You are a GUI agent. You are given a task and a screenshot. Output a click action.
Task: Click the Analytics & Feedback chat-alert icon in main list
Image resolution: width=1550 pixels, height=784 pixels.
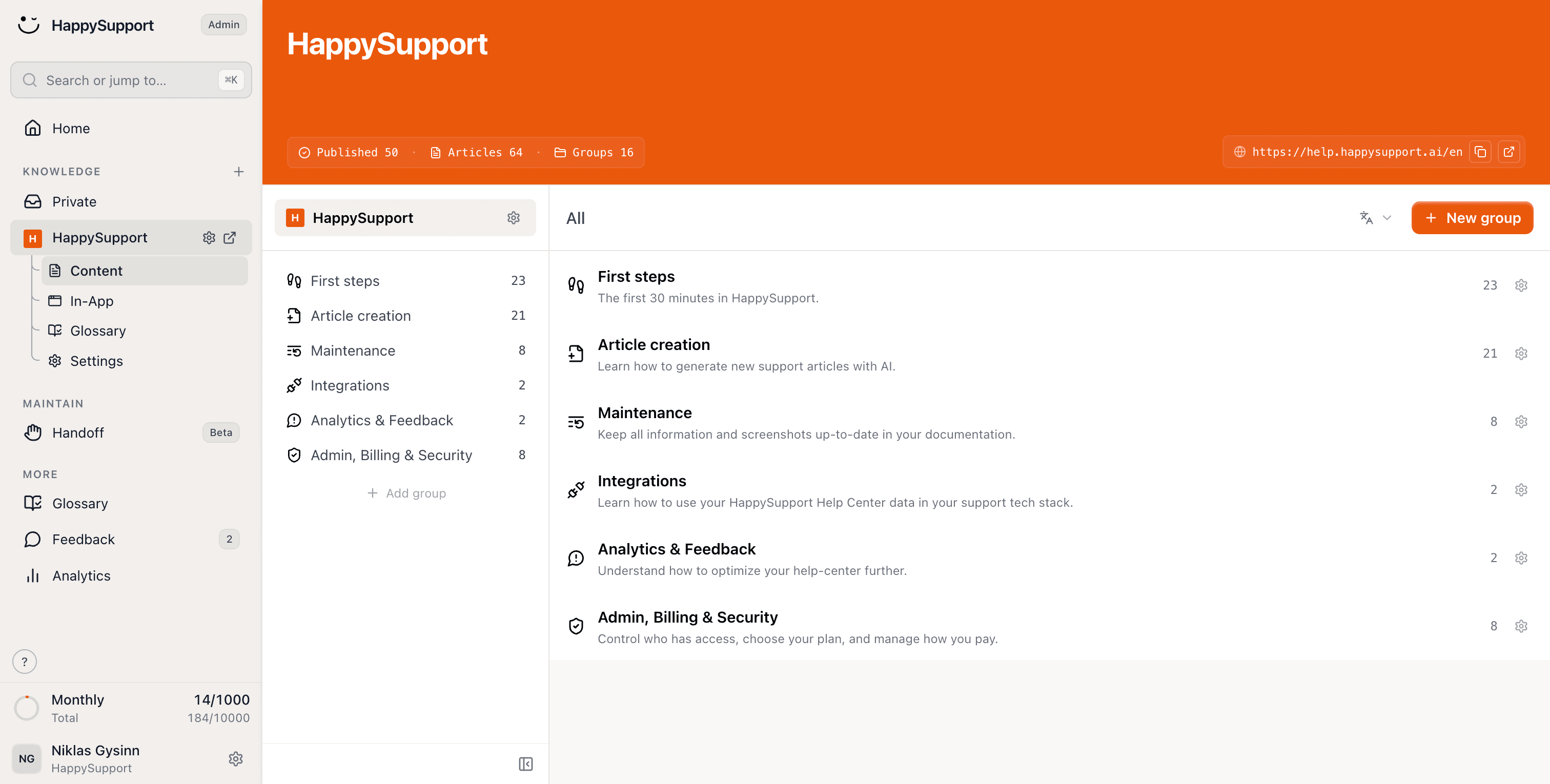click(576, 558)
